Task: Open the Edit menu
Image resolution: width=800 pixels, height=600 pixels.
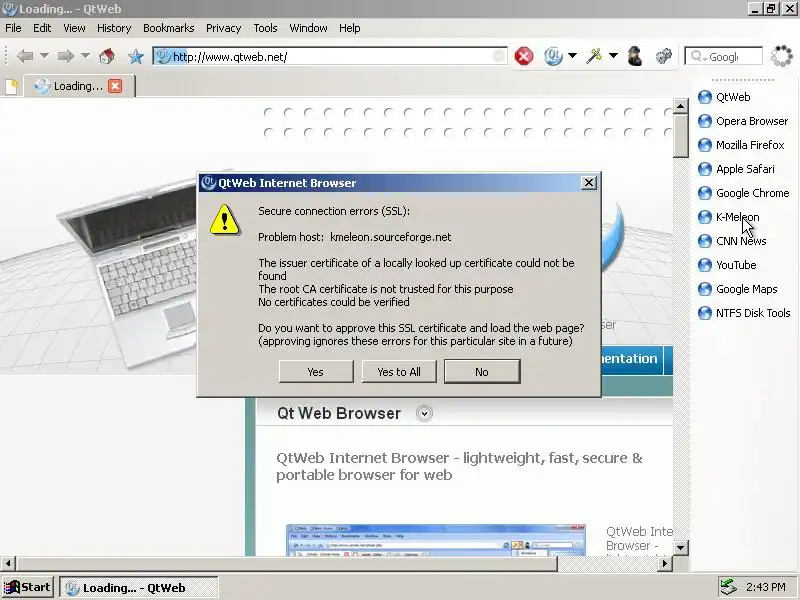Action: click(x=42, y=28)
